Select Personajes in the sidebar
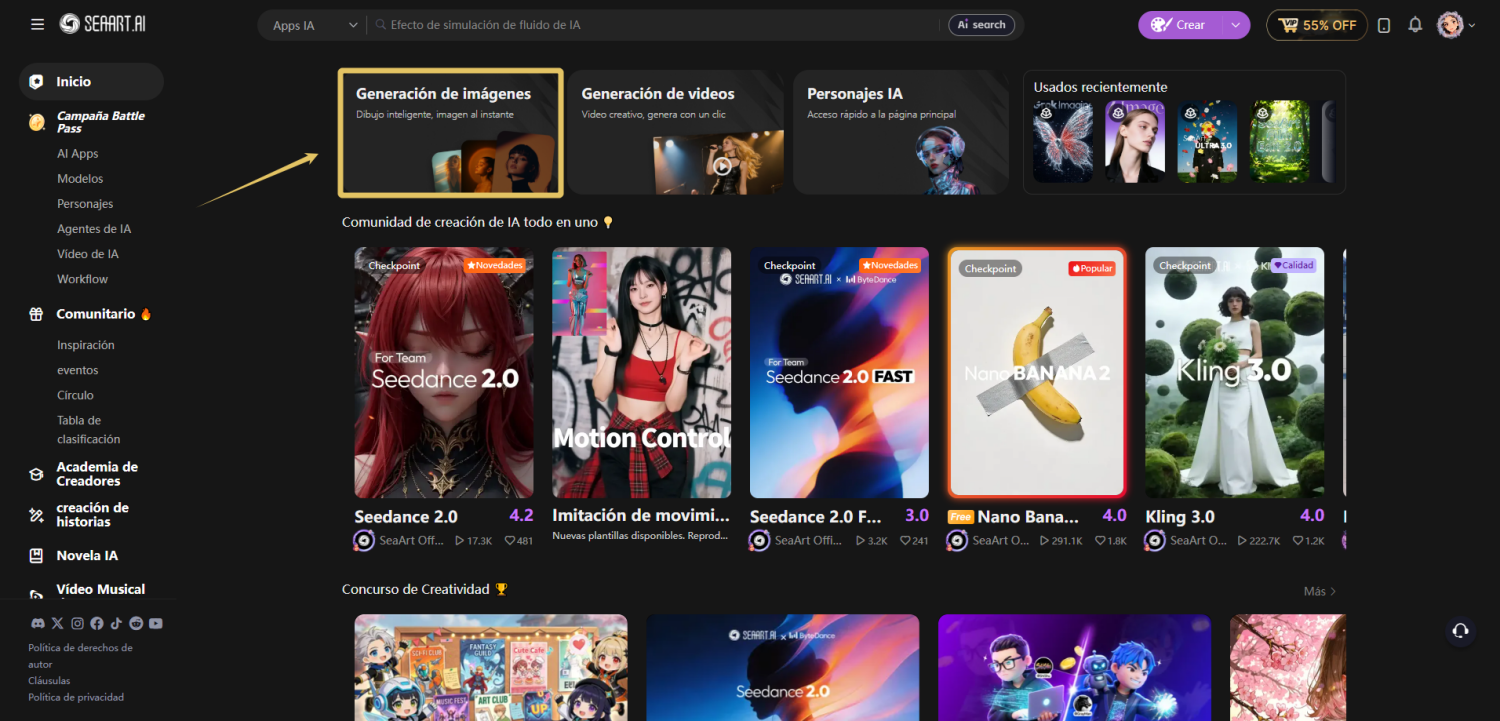Viewport: 1500px width, 721px height. [x=85, y=204]
